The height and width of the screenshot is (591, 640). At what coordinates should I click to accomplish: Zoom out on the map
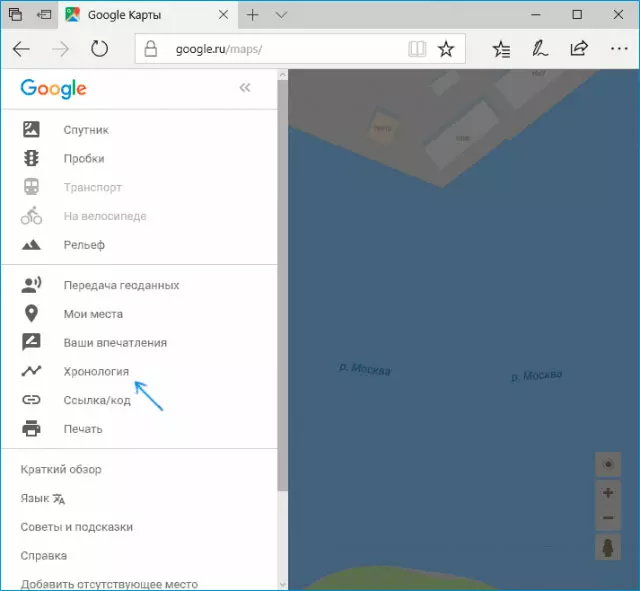608,518
